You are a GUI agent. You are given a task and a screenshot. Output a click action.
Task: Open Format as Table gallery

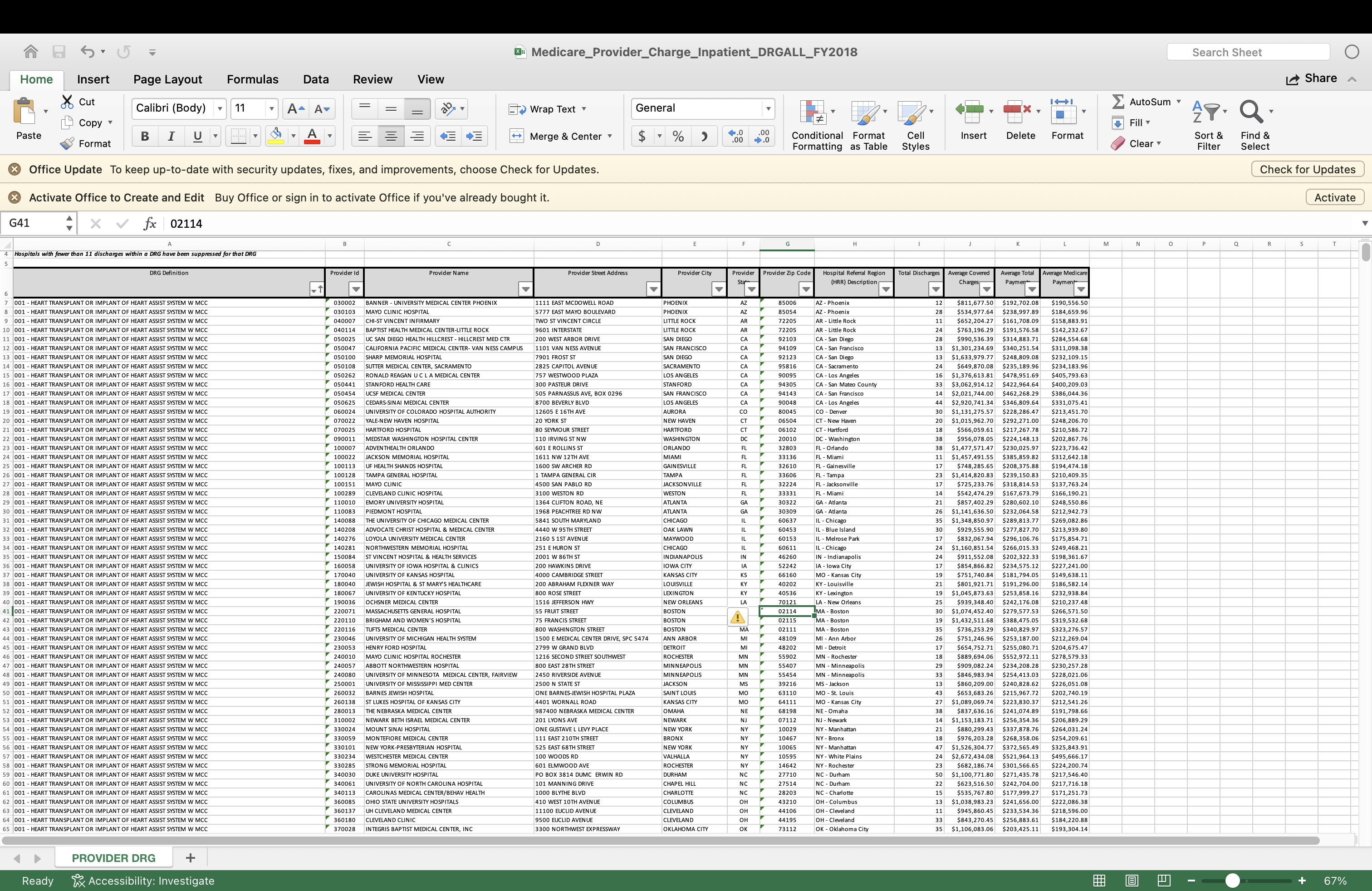tap(865, 113)
